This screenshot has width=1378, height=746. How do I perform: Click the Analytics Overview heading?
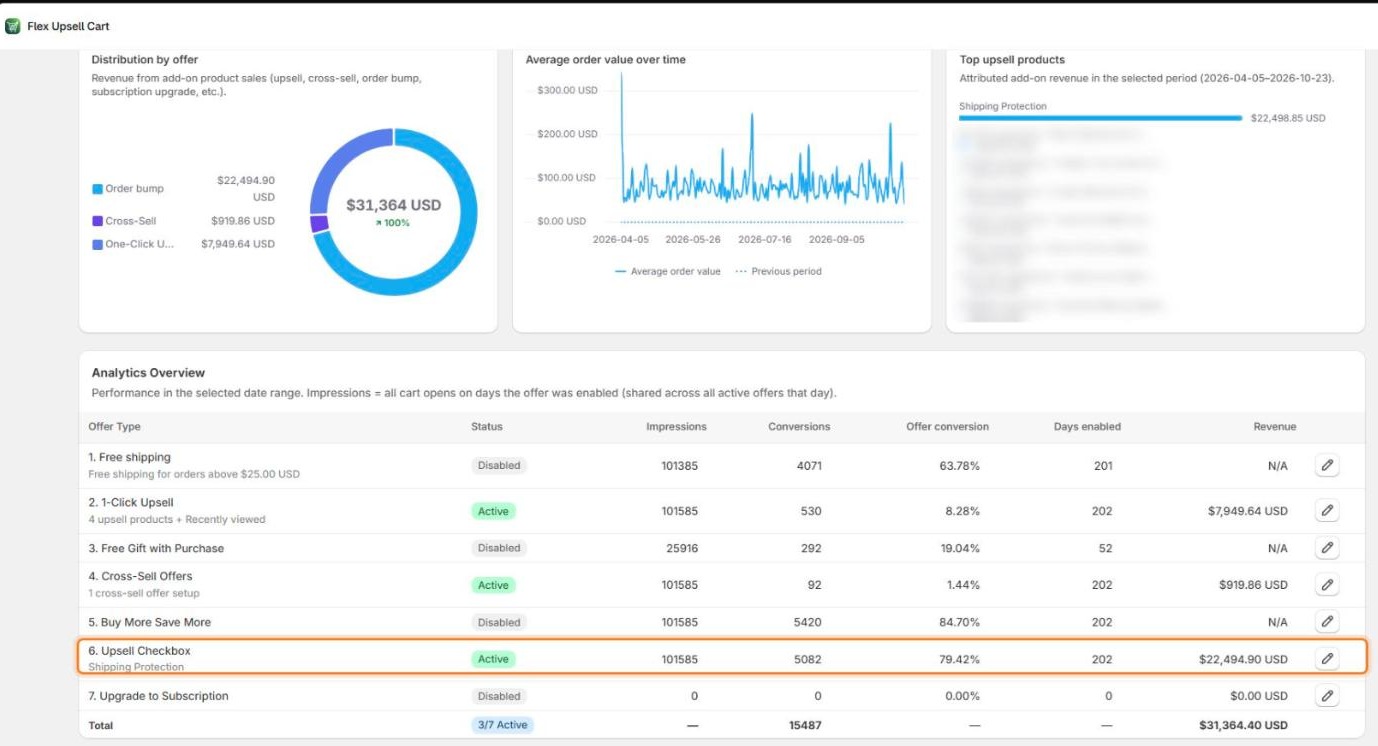coord(148,373)
